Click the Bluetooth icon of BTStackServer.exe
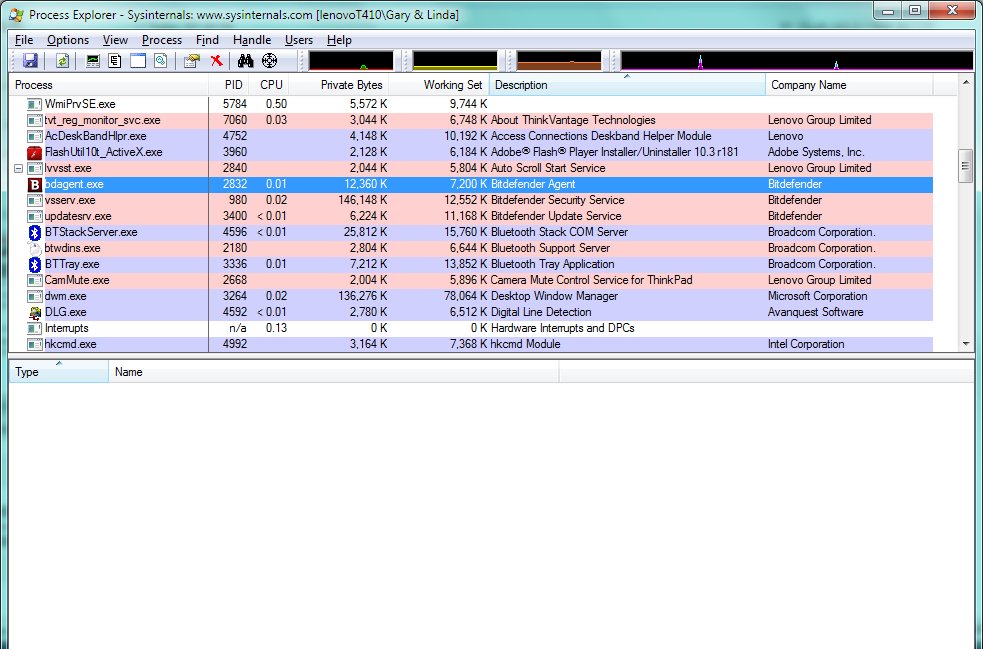Viewport: 983px width, 649px height. [34, 233]
